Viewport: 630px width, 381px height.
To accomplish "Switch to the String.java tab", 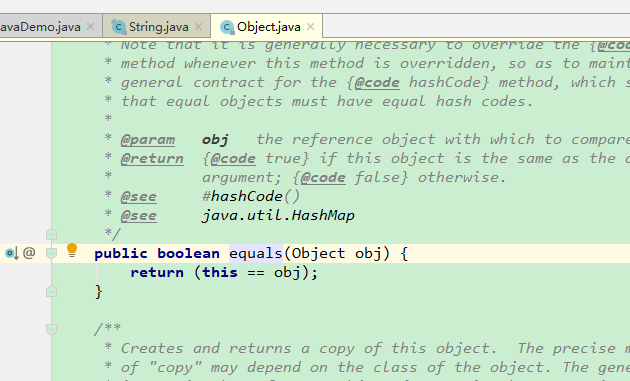I will [158, 27].
